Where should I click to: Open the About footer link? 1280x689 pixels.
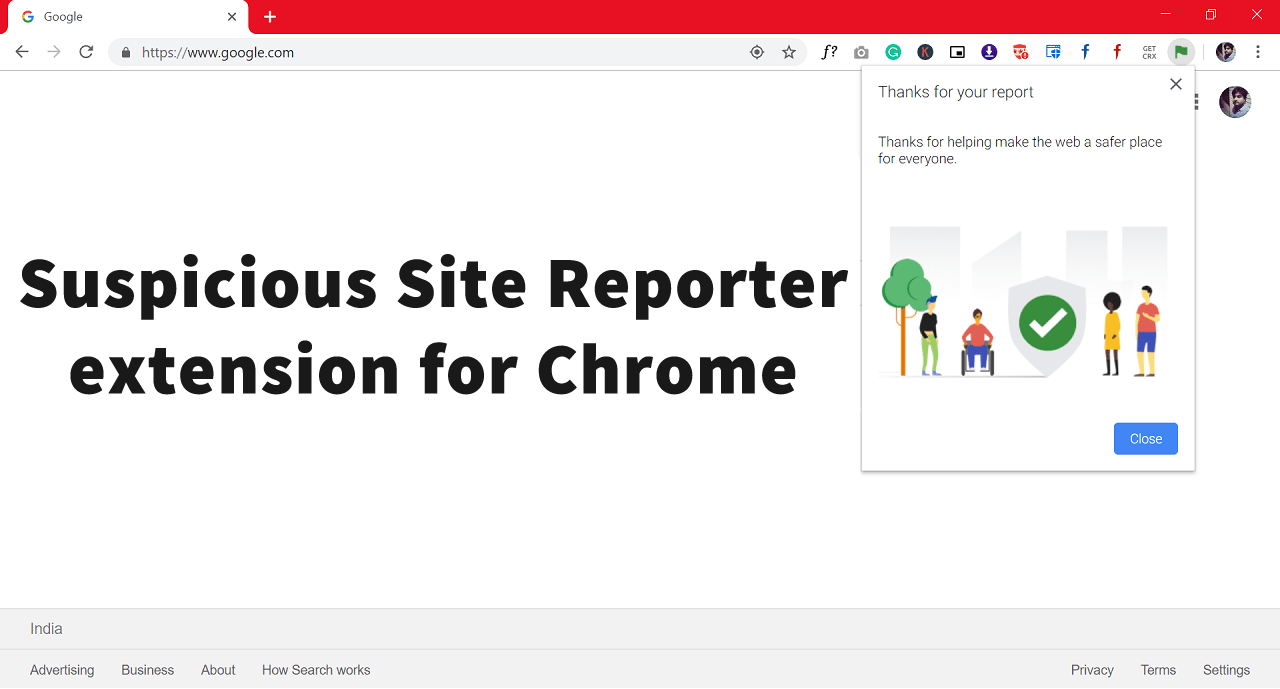click(218, 670)
